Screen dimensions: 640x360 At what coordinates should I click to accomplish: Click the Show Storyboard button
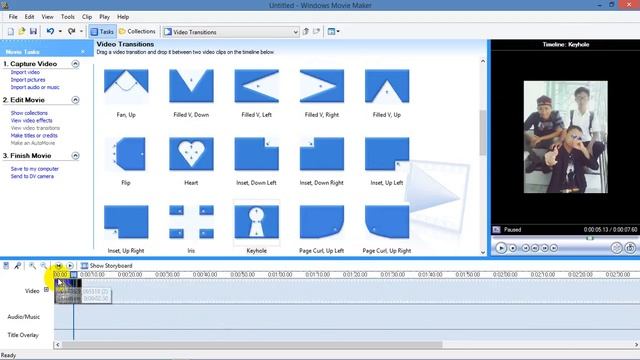(x=107, y=266)
